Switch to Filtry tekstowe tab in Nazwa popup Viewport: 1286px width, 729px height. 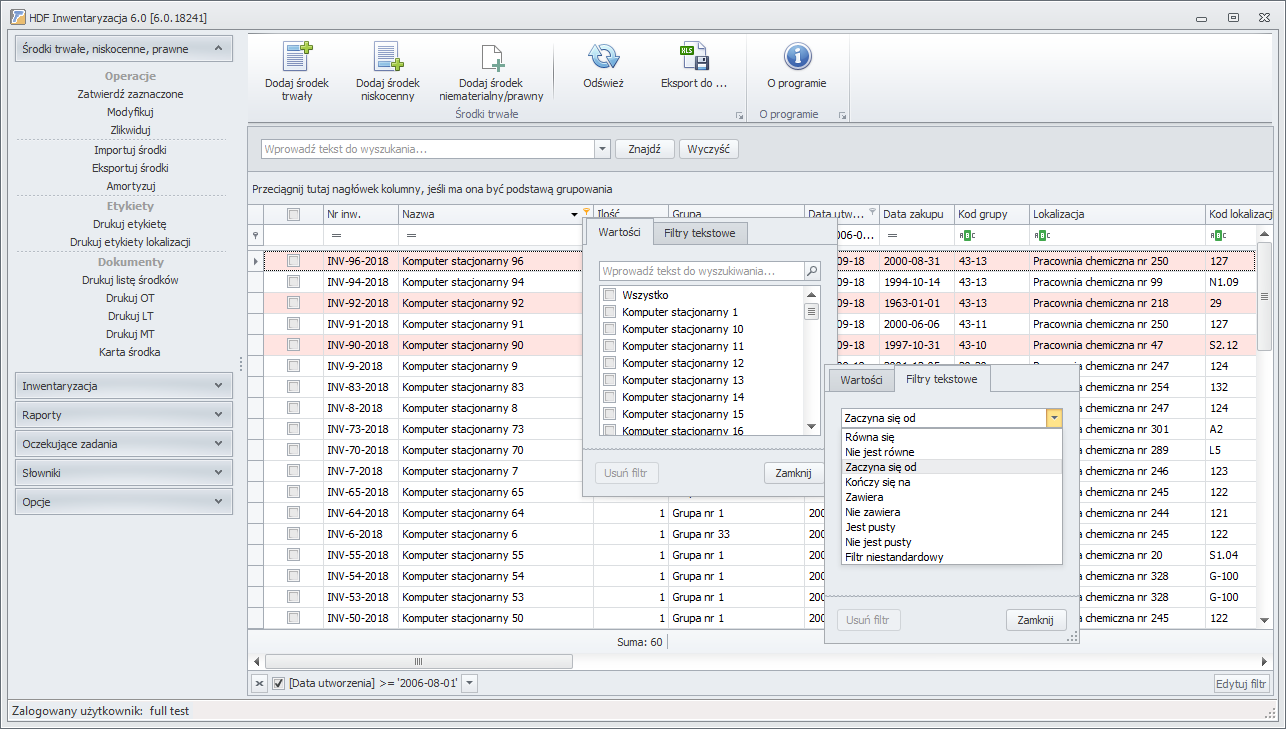(x=700, y=232)
